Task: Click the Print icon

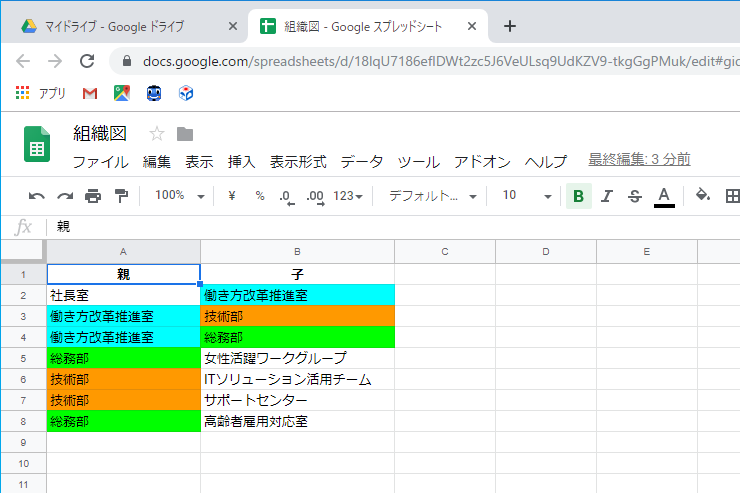Action: point(93,196)
